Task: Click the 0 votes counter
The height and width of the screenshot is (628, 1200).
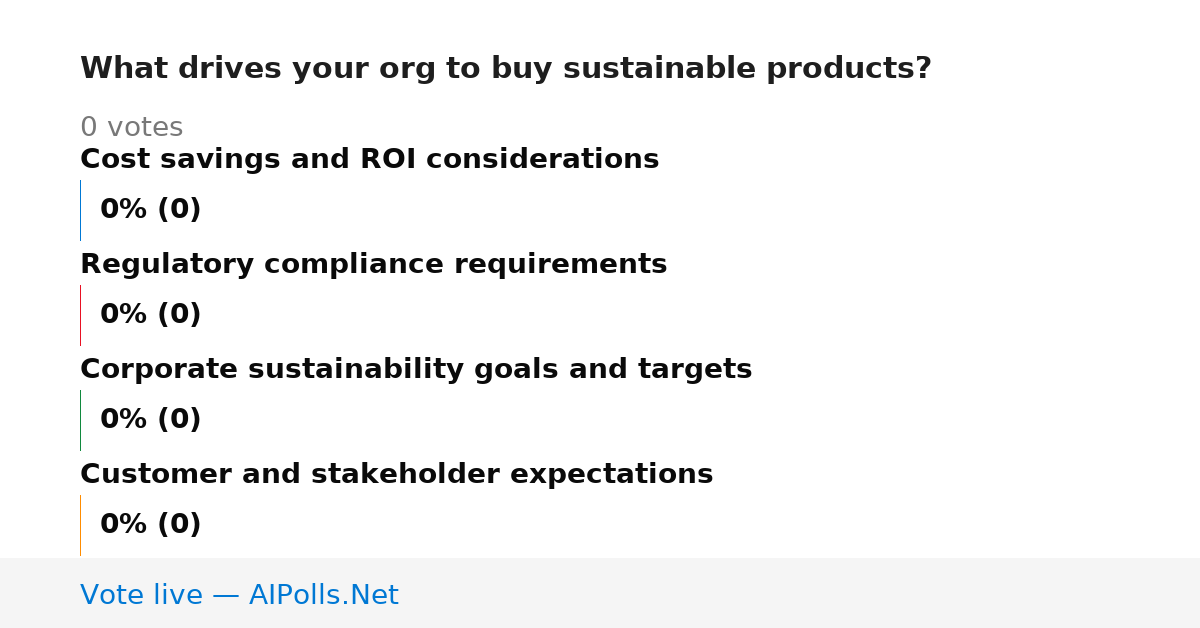Action: (131, 128)
